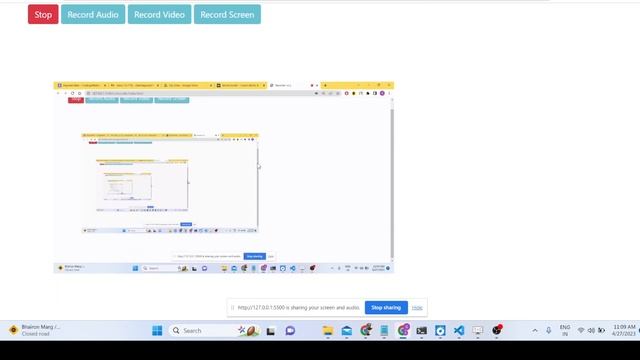Click the Hide link in sharing bar
640x360 pixels.
coord(417,308)
